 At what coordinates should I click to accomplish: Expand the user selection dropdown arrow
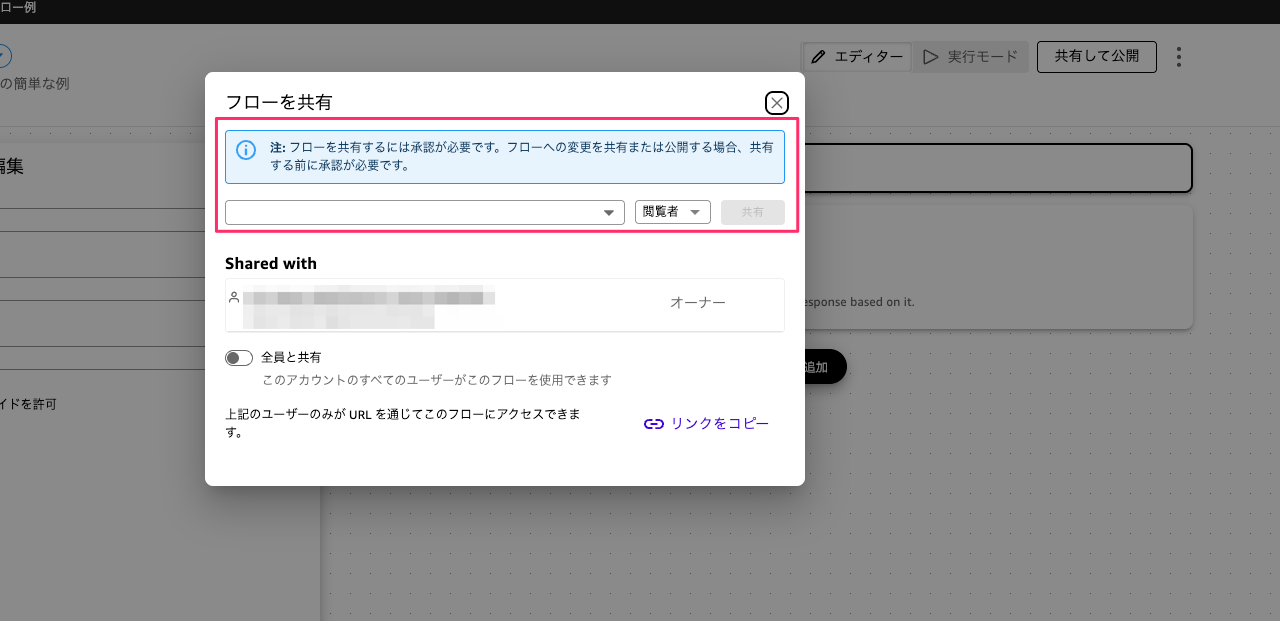(x=608, y=212)
